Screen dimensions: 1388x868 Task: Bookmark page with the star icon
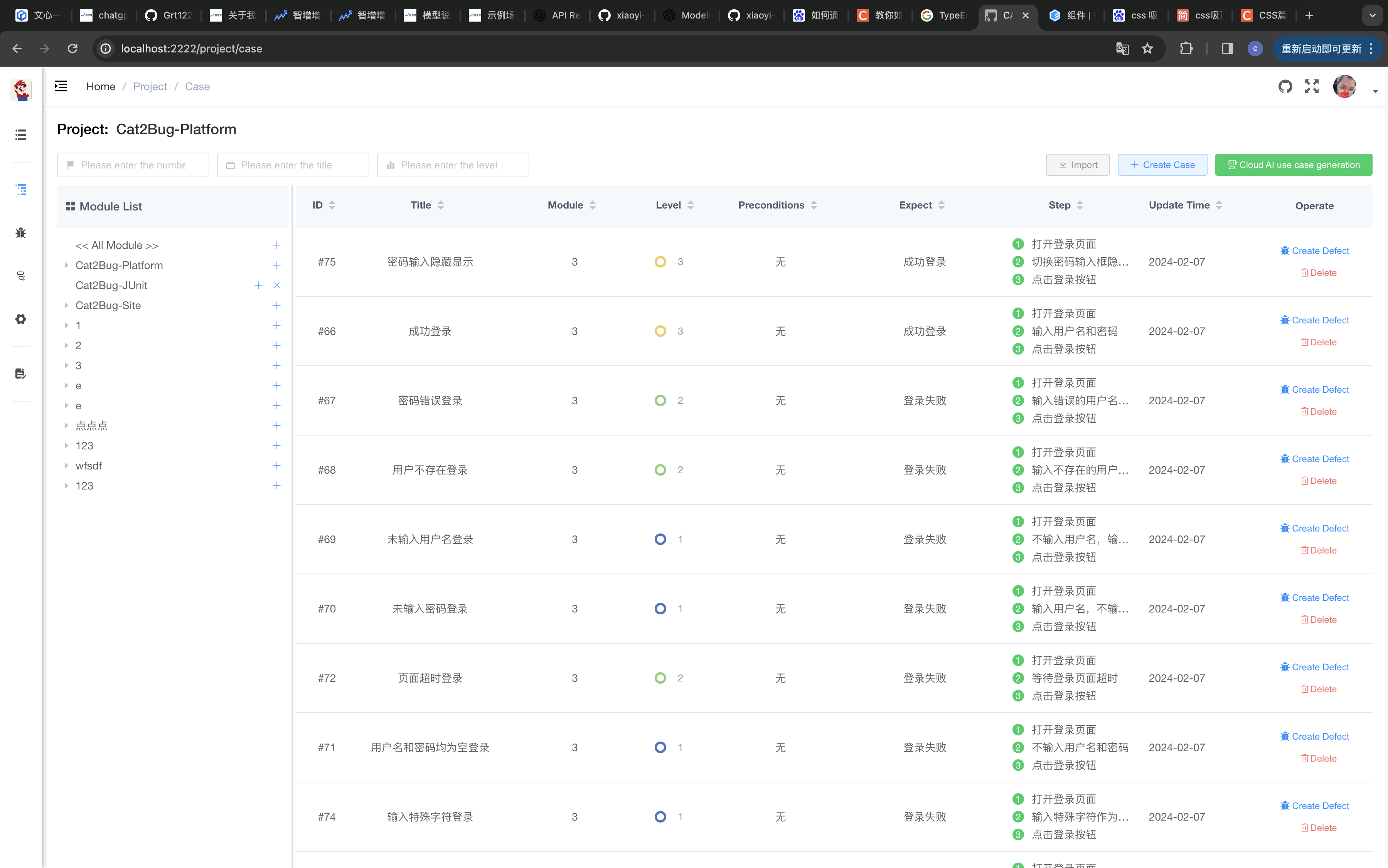(1147, 49)
